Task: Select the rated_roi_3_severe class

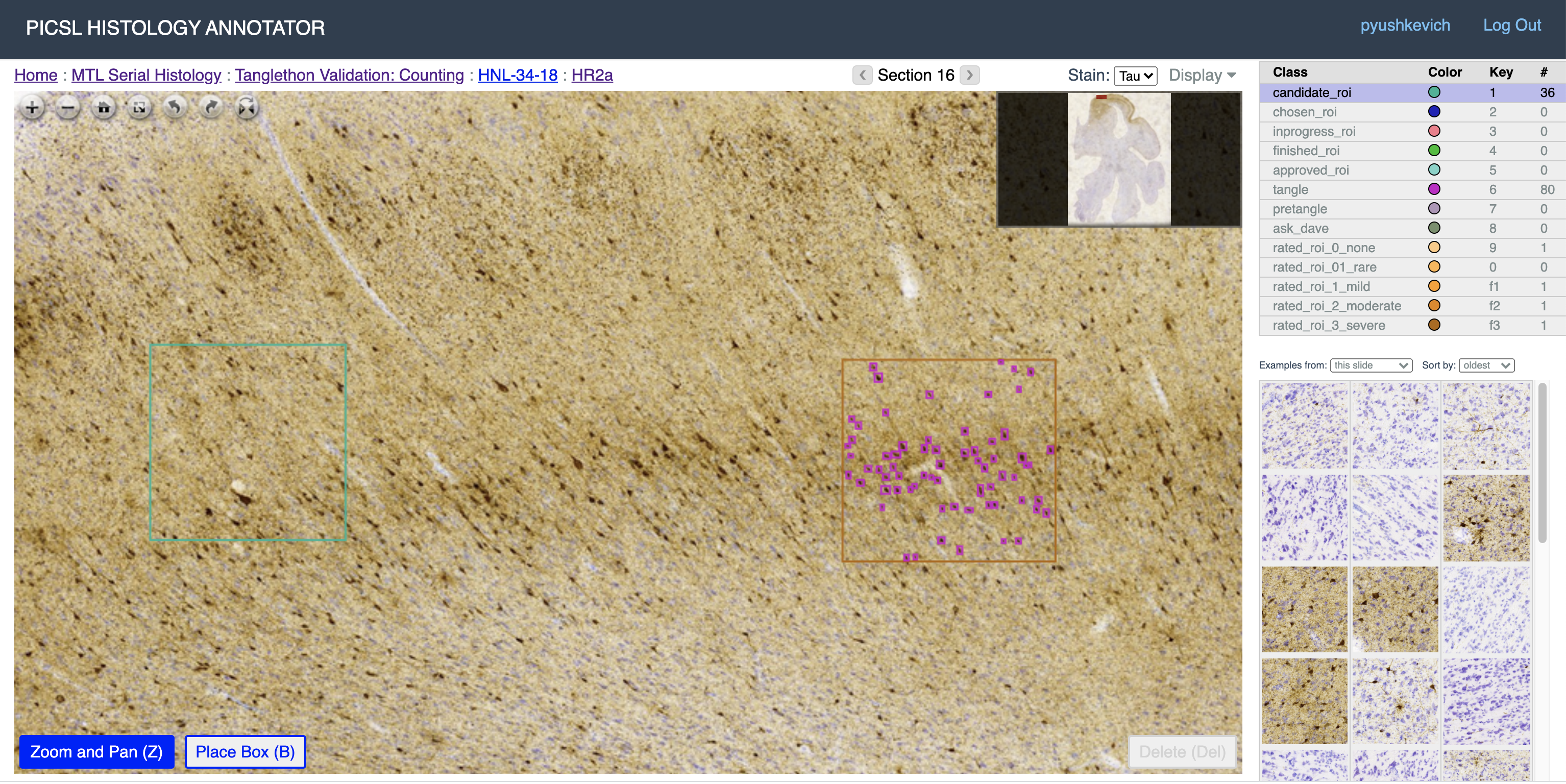Action: click(x=1412, y=326)
